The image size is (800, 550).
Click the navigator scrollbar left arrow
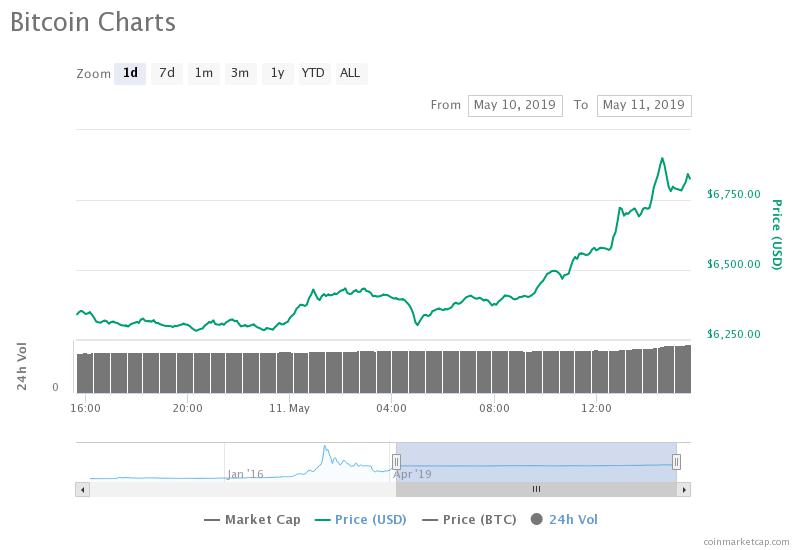tap(81, 489)
